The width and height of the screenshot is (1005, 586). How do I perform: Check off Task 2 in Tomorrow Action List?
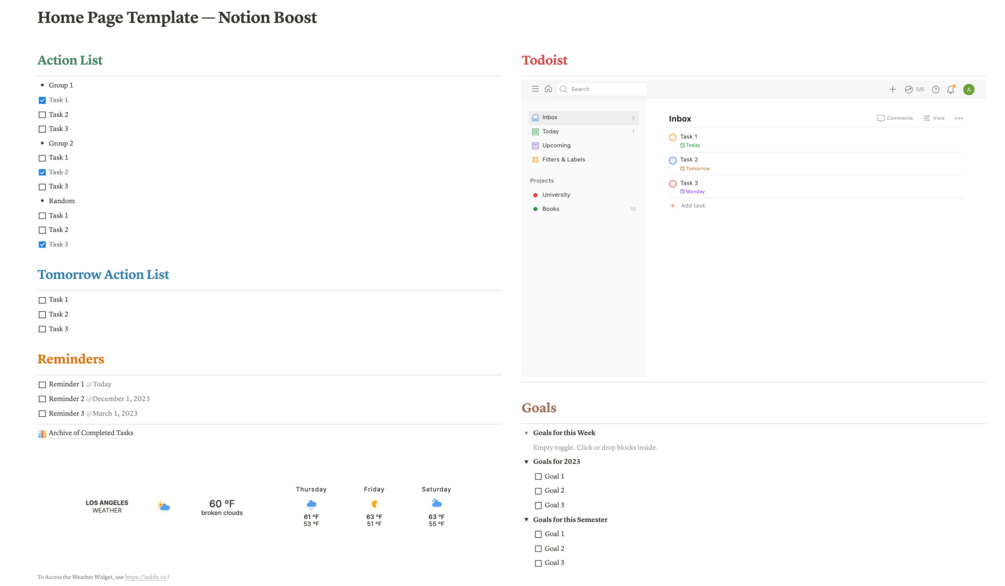point(42,313)
